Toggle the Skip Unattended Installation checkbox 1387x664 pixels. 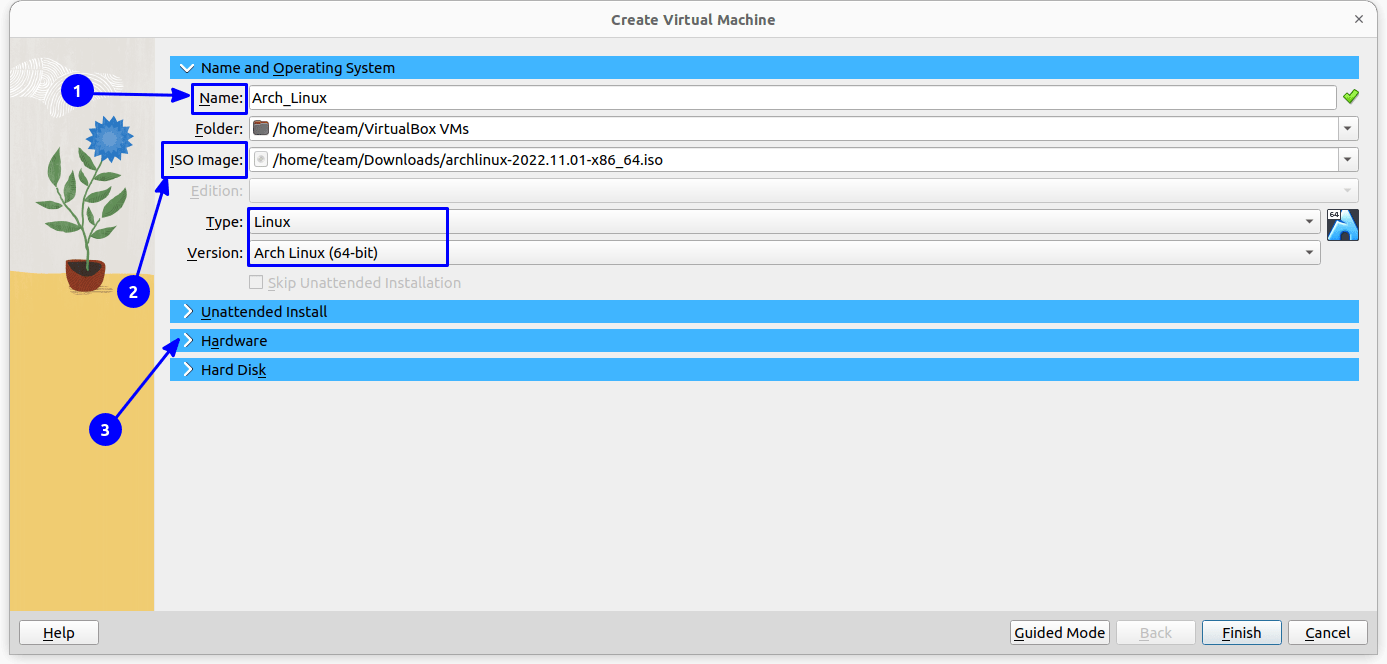point(256,282)
